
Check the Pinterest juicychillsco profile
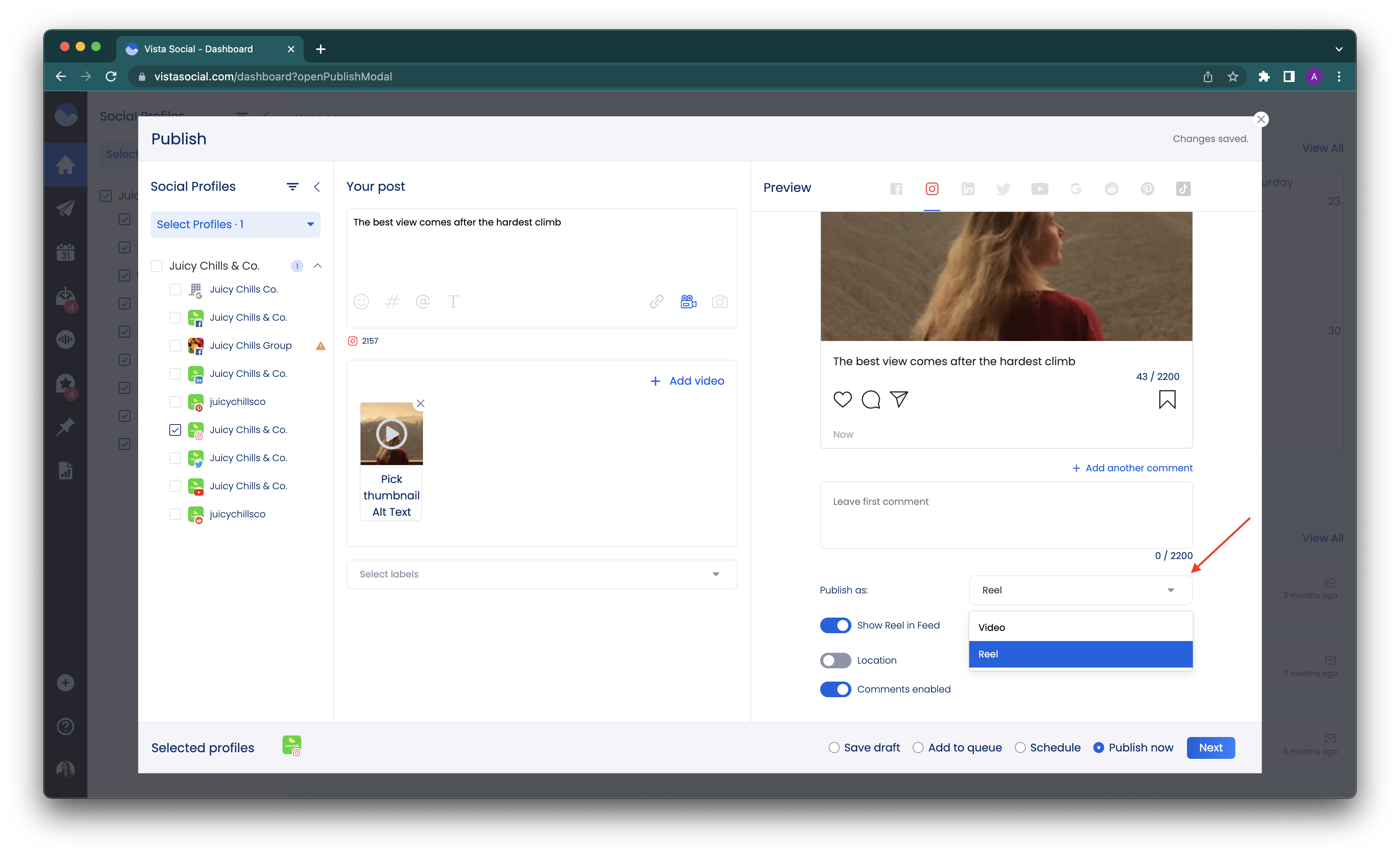click(175, 401)
